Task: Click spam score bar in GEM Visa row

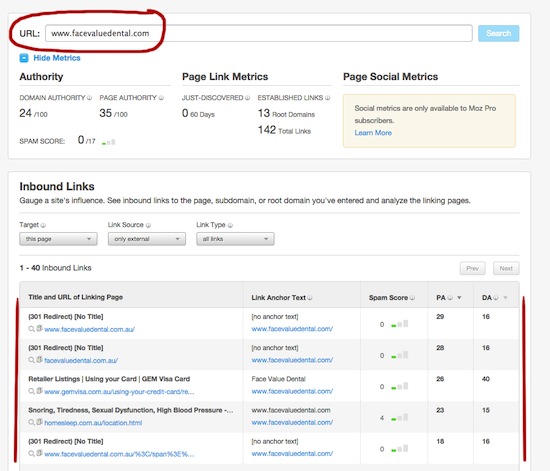Action: 400,386
